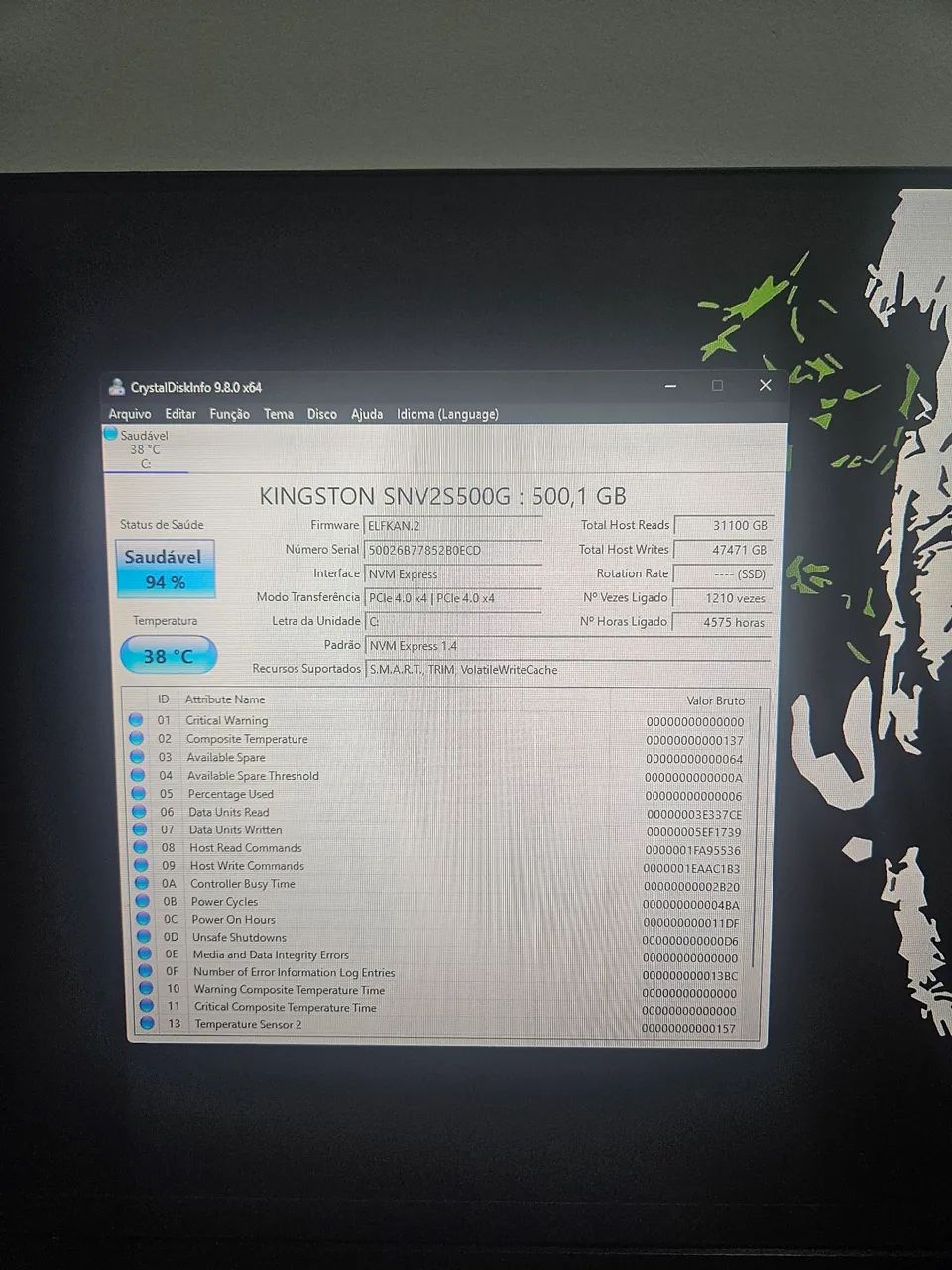Open the Idioma (Language) menu
The image size is (952, 1270).
click(447, 414)
